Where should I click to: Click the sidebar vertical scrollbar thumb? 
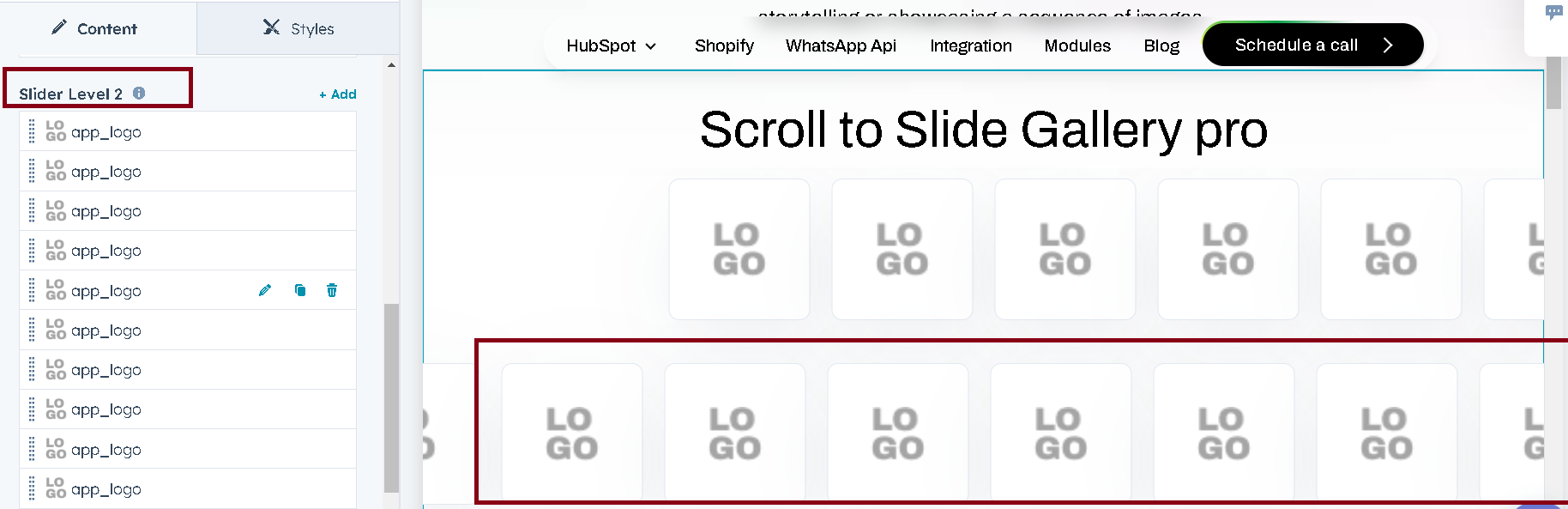click(x=391, y=397)
